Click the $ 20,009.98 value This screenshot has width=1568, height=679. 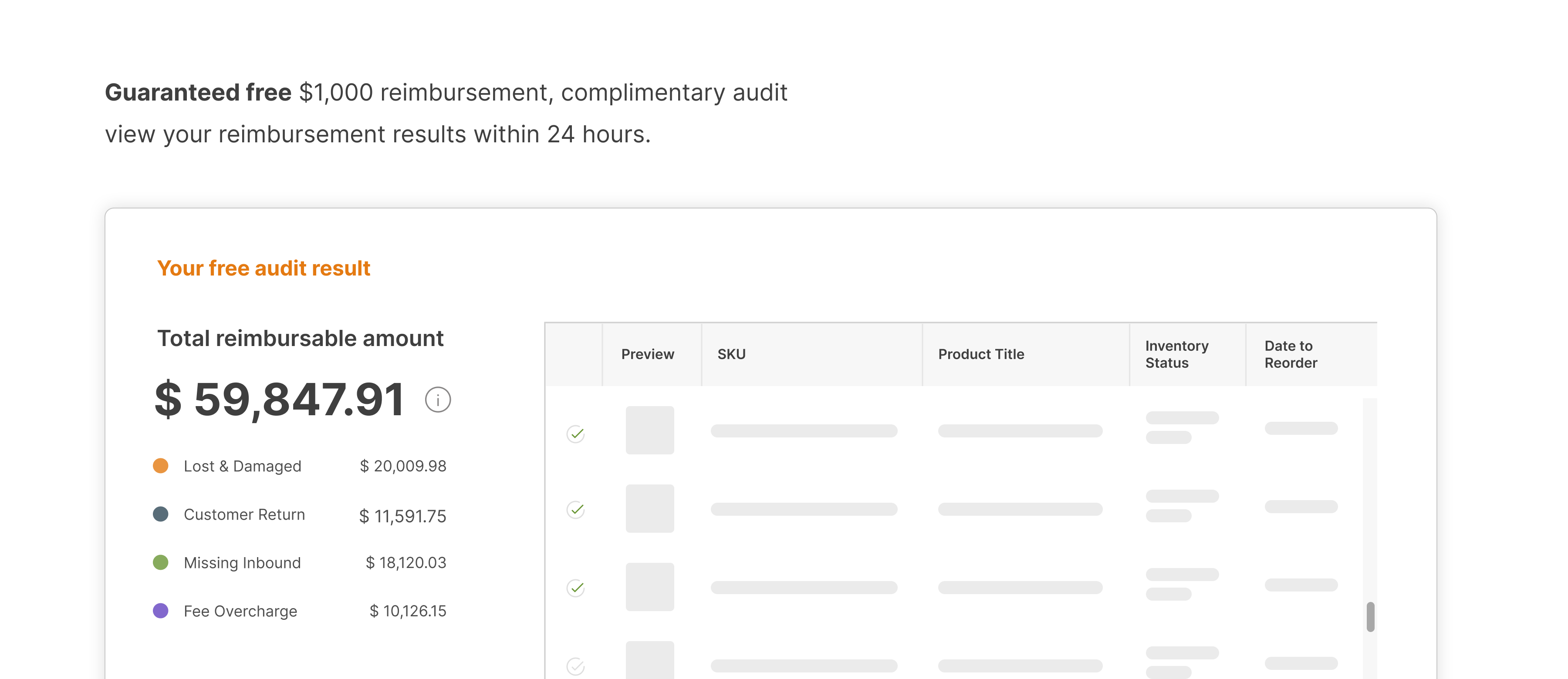click(403, 466)
